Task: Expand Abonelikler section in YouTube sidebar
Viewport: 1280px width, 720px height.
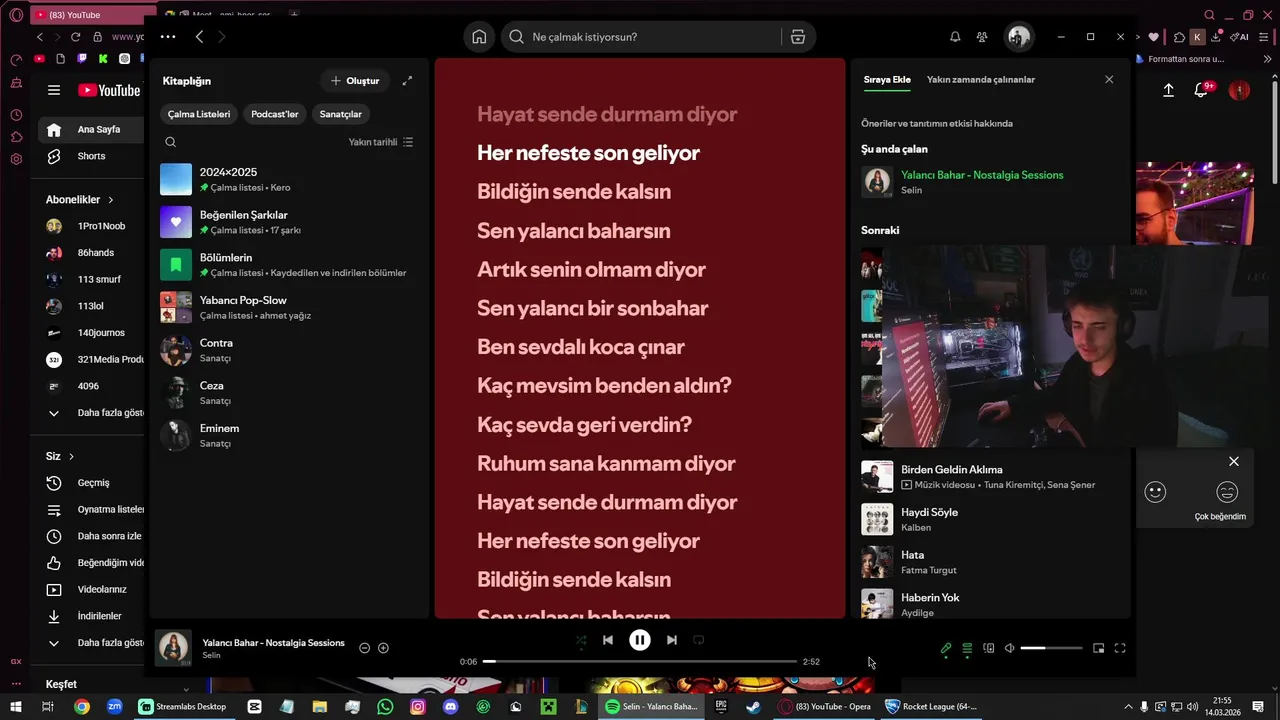Action: tap(80, 200)
